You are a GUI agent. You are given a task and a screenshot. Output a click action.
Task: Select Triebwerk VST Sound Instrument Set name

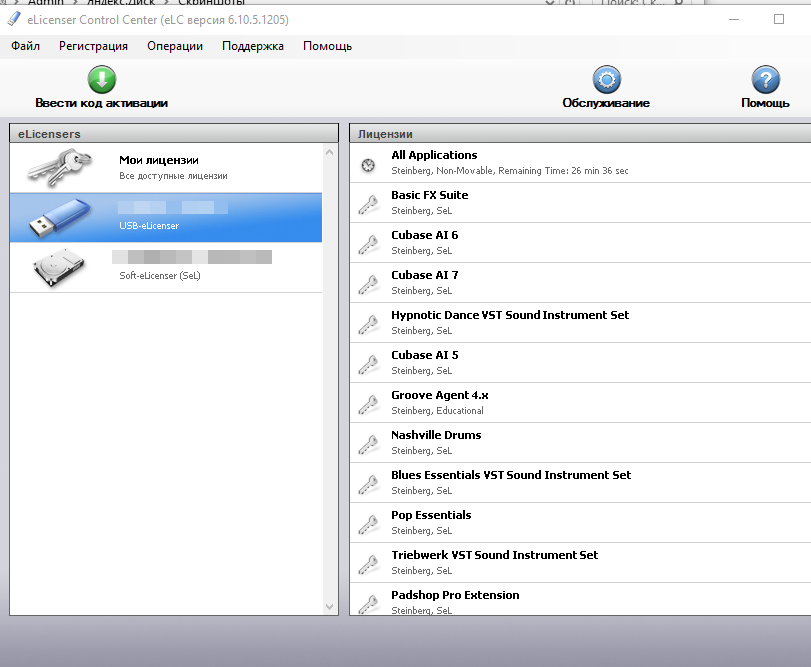coord(494,555)
